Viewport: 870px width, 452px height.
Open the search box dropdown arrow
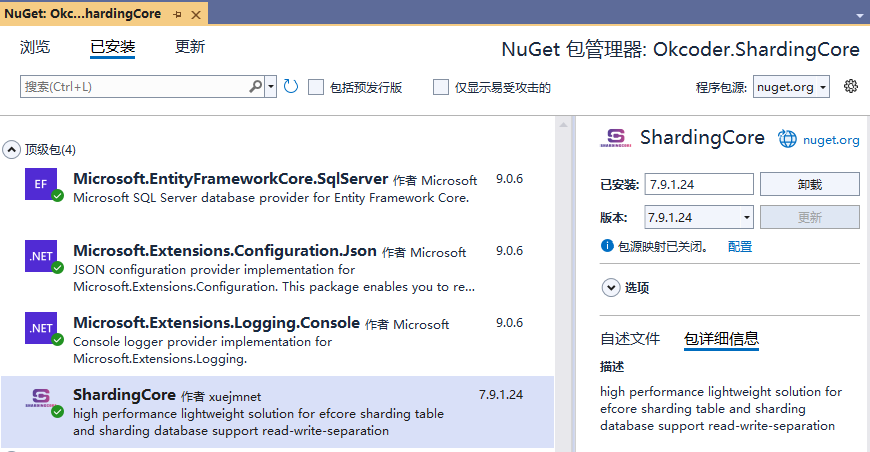(x=271, y=87)
